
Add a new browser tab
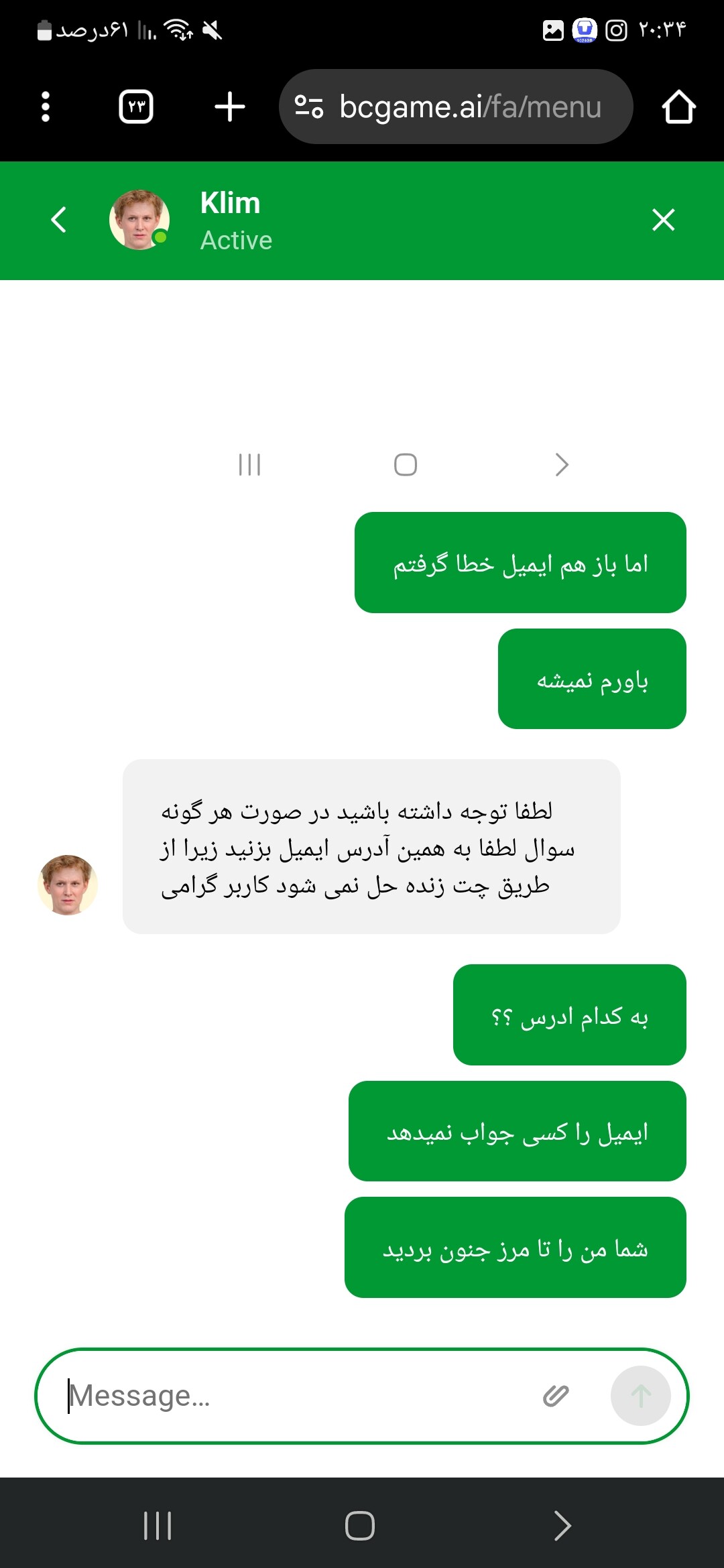pyautogui.click(x=230, y=107)
